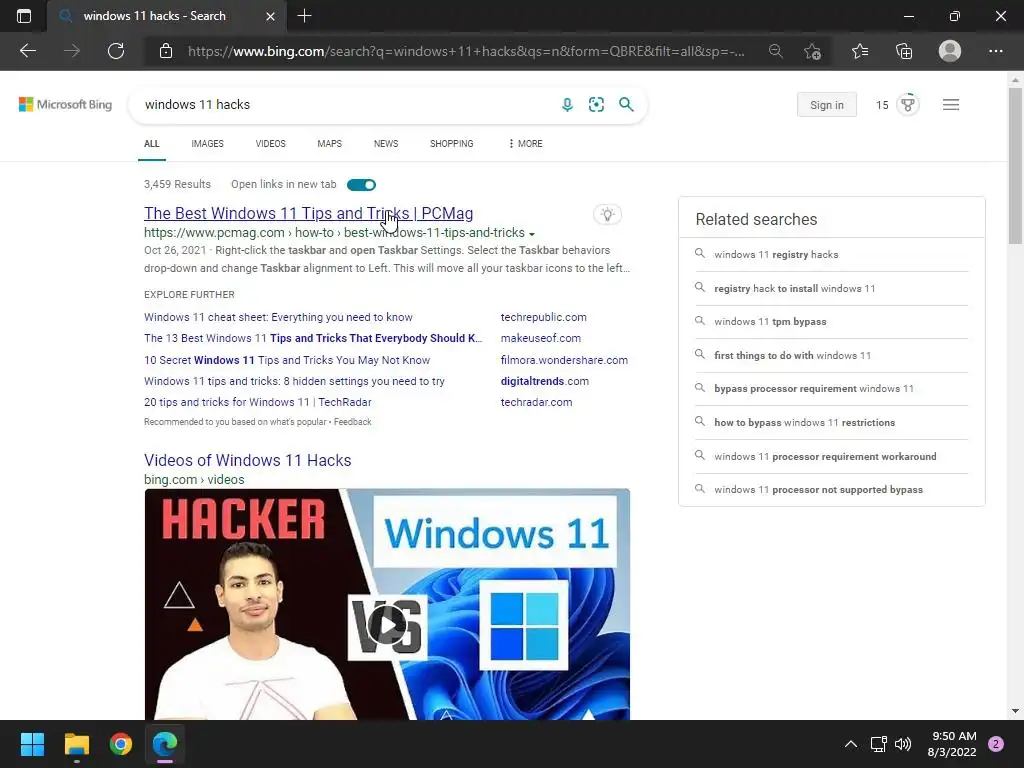
Task: Add this page to favorites
Action: click(812, 51)
